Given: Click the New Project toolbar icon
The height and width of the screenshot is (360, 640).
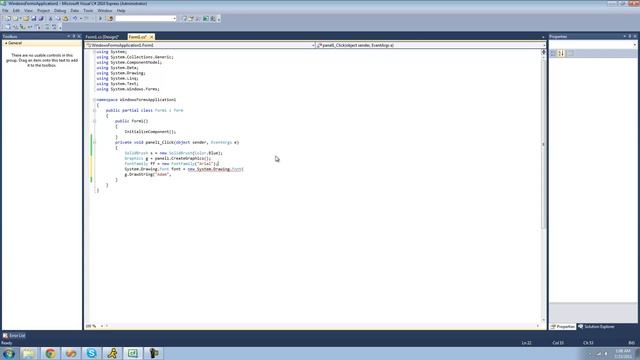Looking at the screenshot, I should point(8,19).
